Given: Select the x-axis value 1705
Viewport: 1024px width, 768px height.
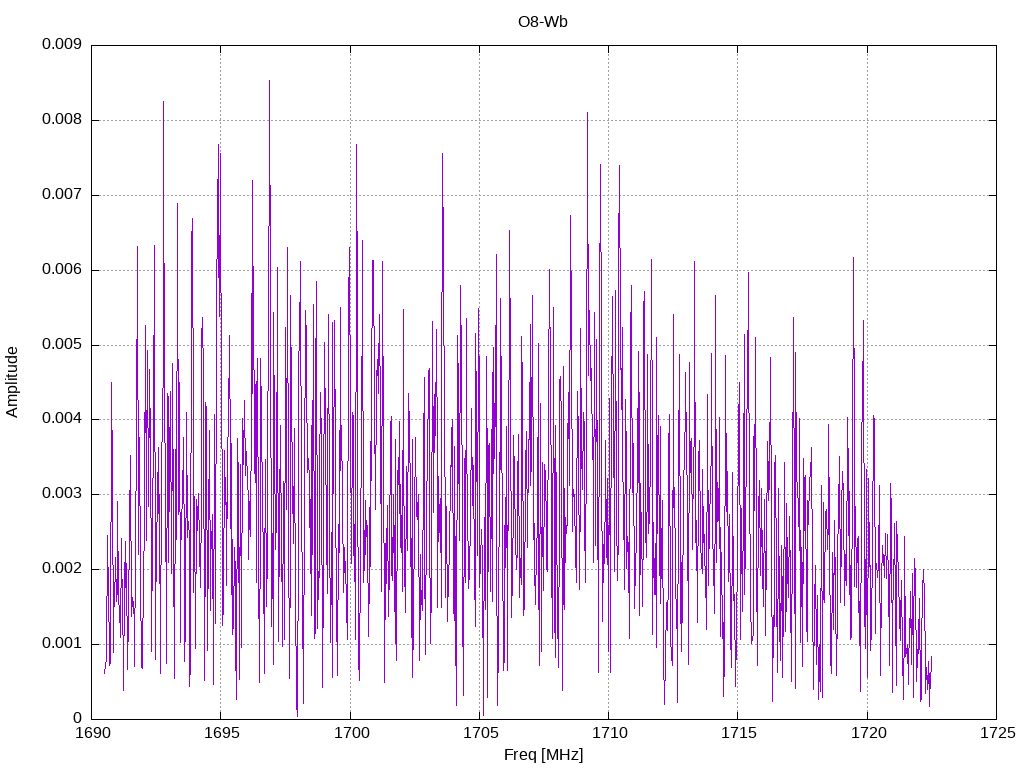Looking at the screenshot, I should pyautogui.click(x=481, y=733).
